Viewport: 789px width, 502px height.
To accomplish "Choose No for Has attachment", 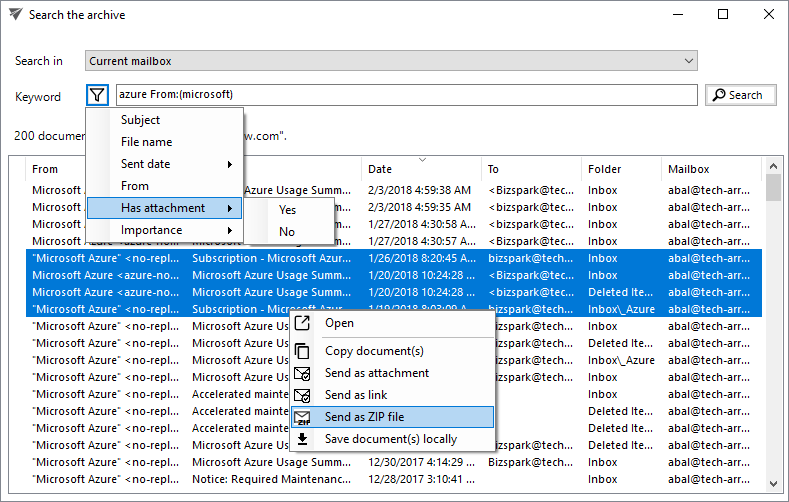I will [x=288, y=232].
